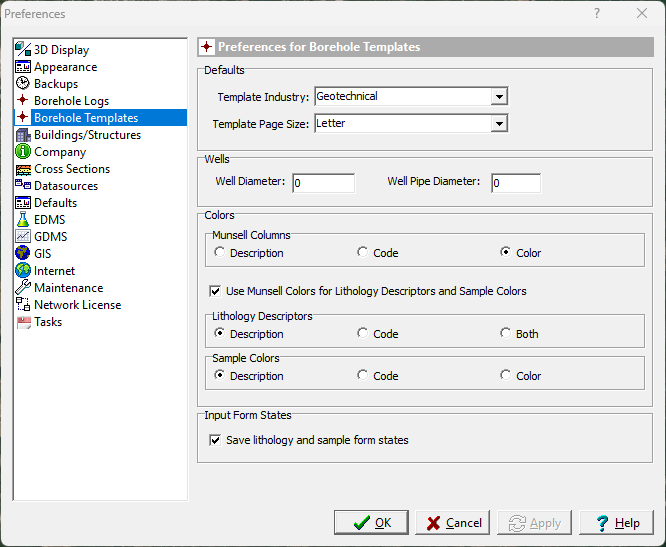The image size is (666, 547).
Task: Click the EDMS flask icon
Action: pyautogui.click(x=23, y=220)
